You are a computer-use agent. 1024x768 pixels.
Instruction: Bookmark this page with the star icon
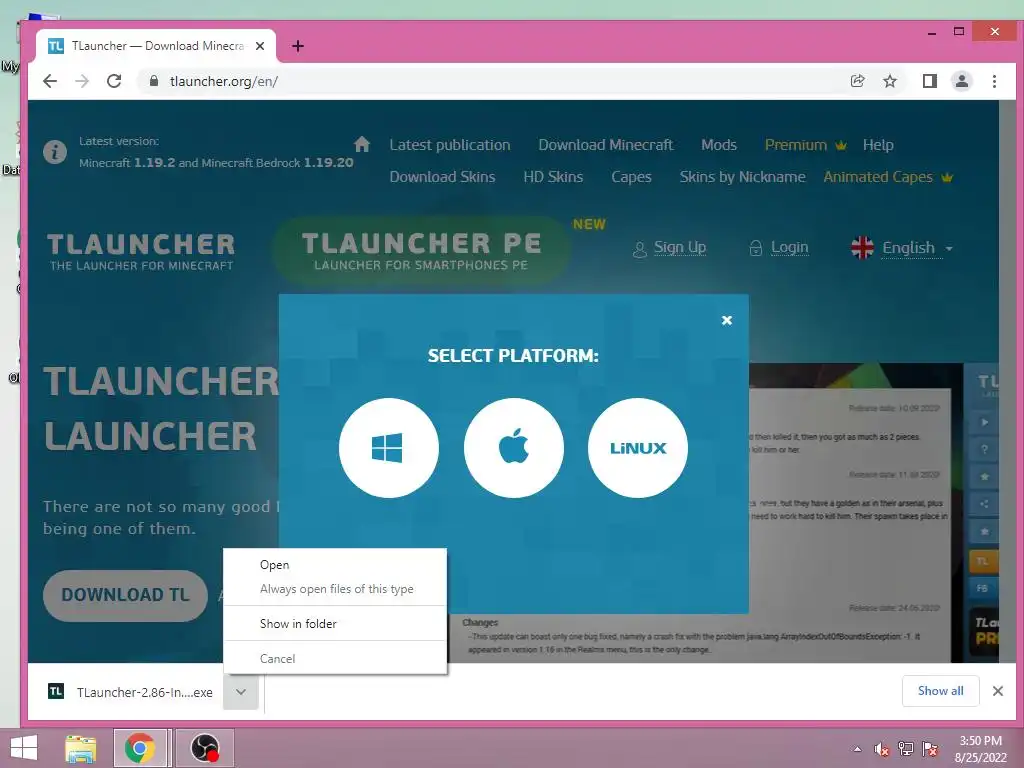point(889,81)
